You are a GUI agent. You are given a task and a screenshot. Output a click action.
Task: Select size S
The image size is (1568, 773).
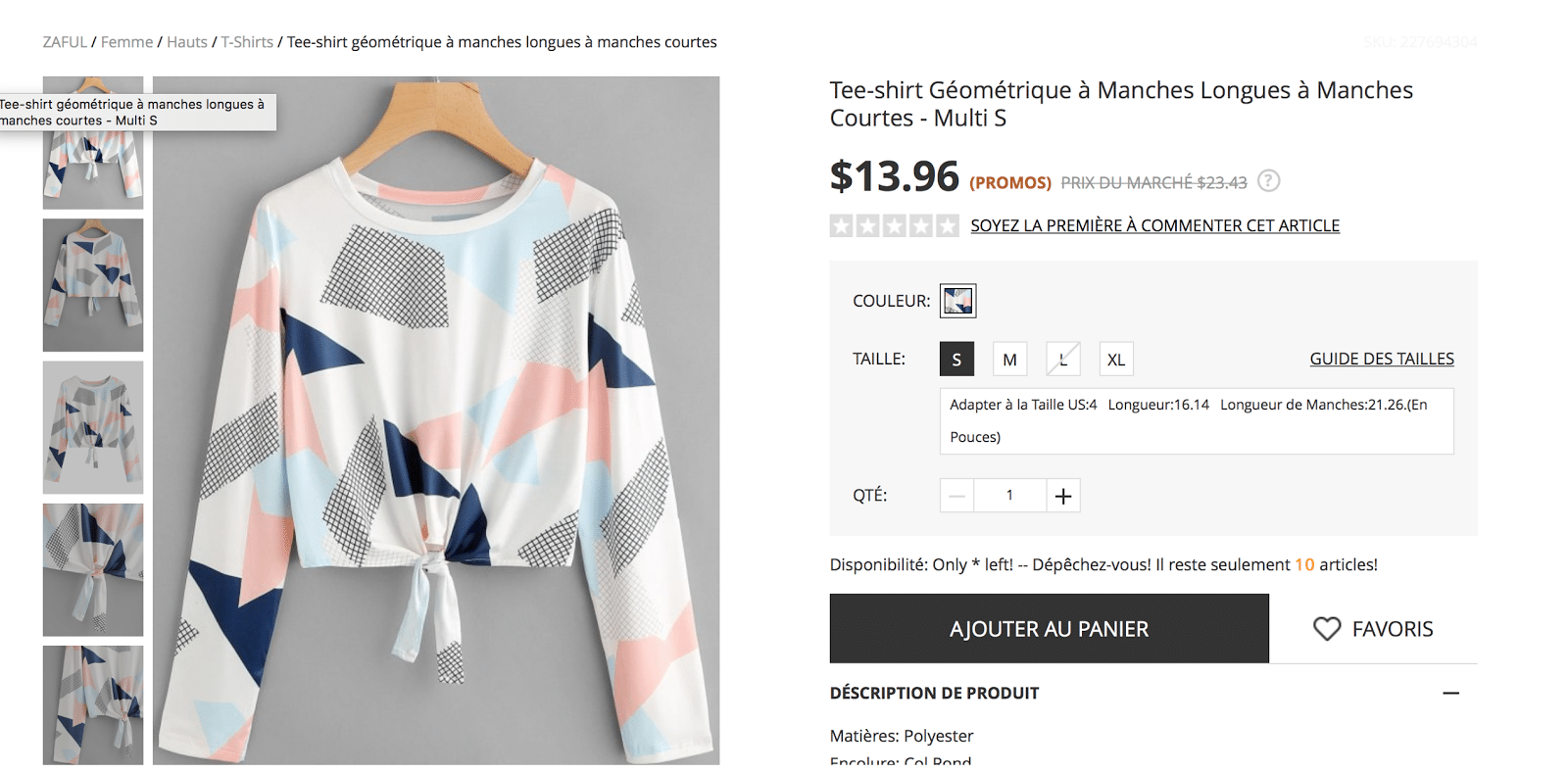956,360
